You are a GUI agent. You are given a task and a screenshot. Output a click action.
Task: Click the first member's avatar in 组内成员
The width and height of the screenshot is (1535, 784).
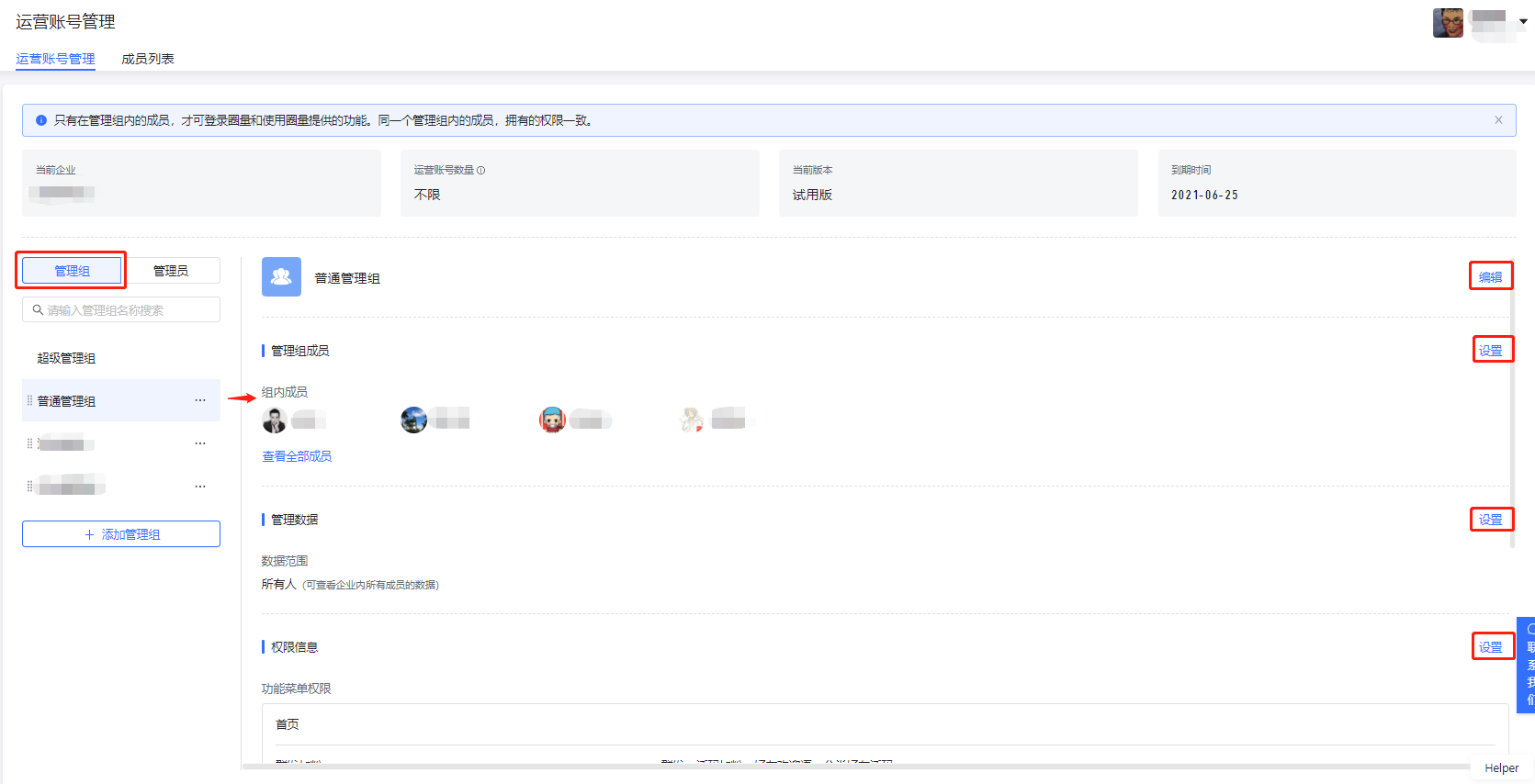pyautogui.click(x=274, y=420)
